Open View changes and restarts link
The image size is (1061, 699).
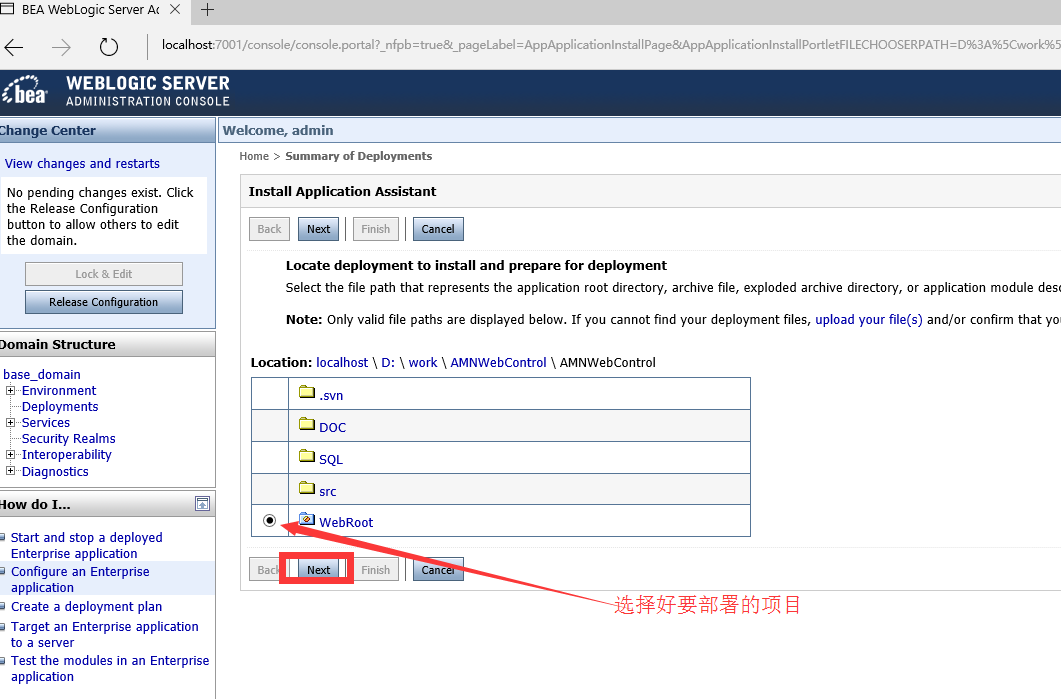(x=83, y=164)
